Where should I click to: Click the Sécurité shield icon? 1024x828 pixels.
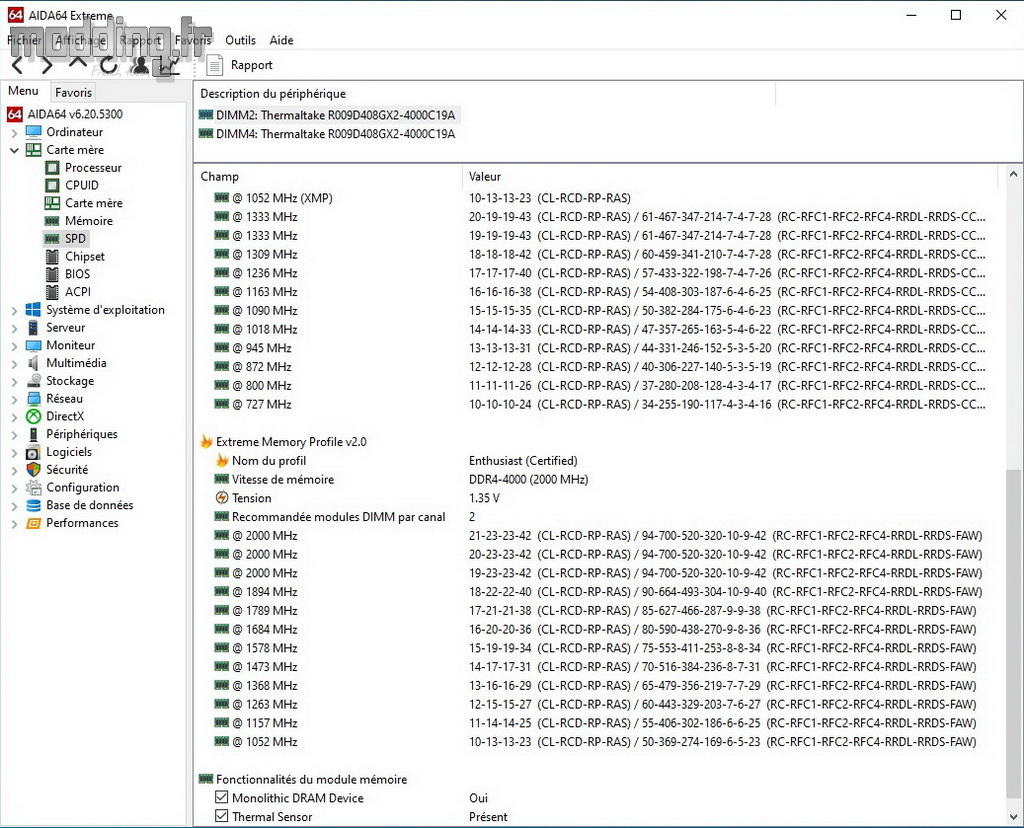pyautogui.click(x=33, y=470)
